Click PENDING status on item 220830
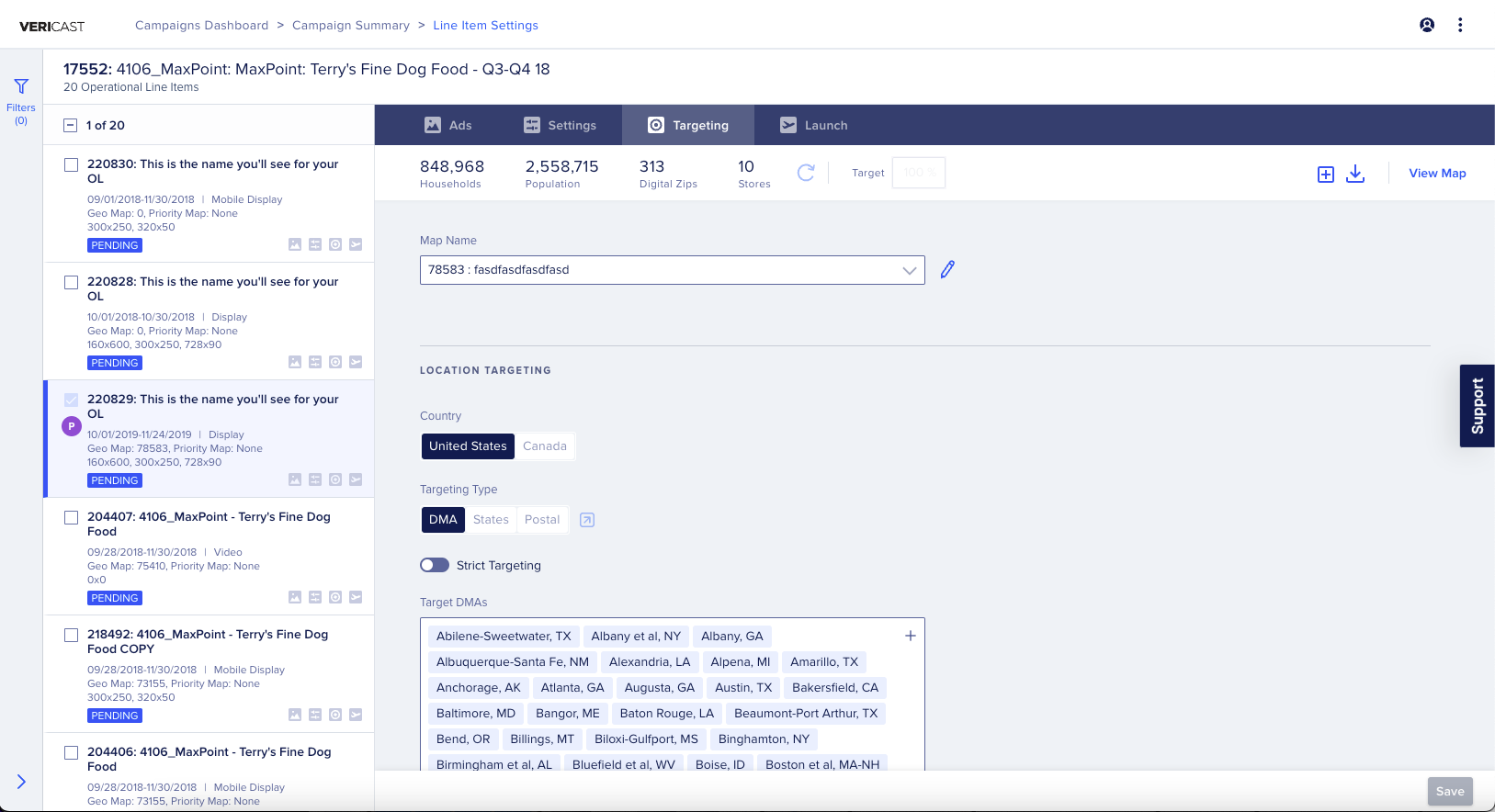The width and height of the screenshot is (1495, 812). point(115,245)
